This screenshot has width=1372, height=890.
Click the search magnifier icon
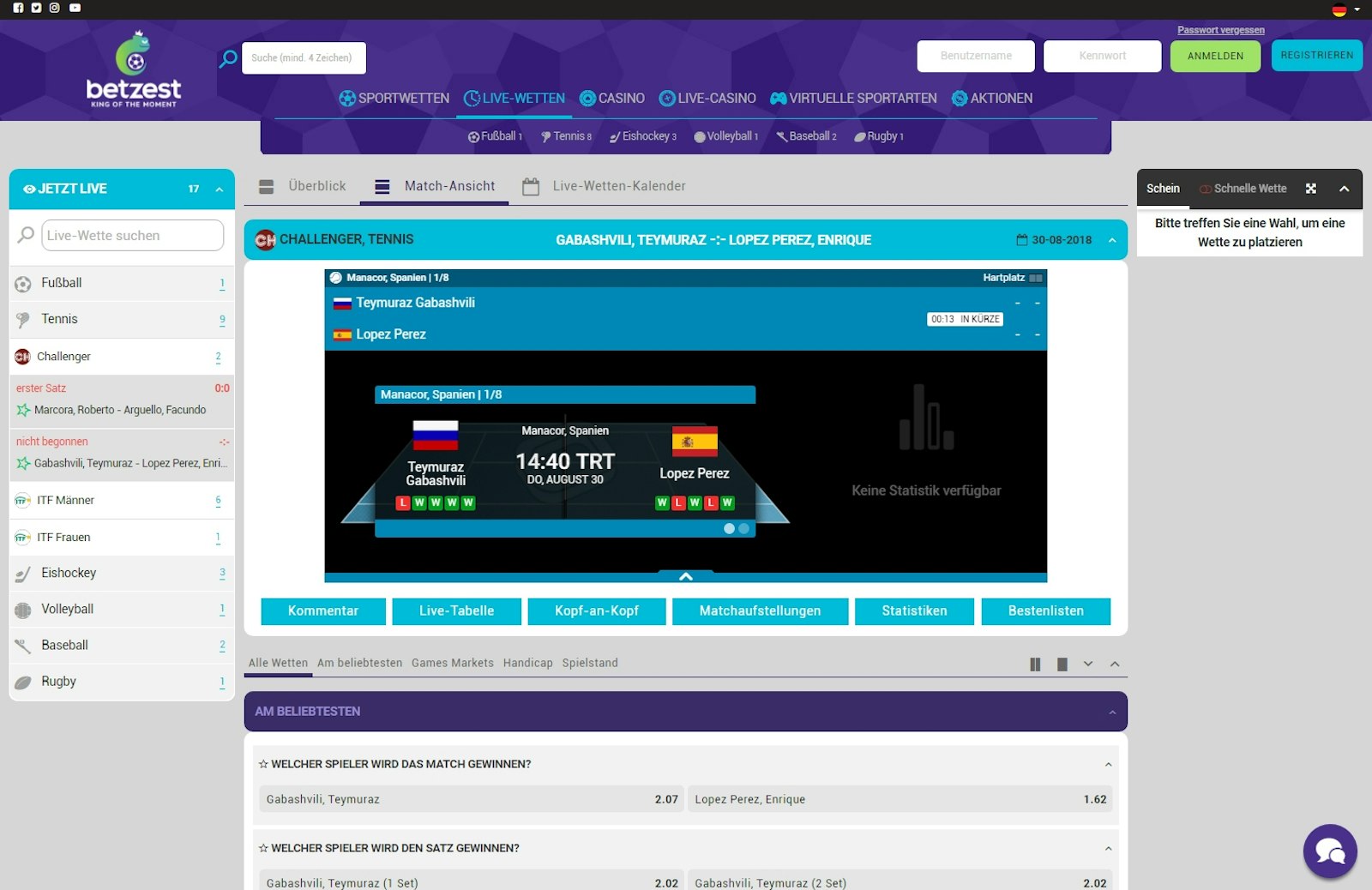[x=228, y=57]
